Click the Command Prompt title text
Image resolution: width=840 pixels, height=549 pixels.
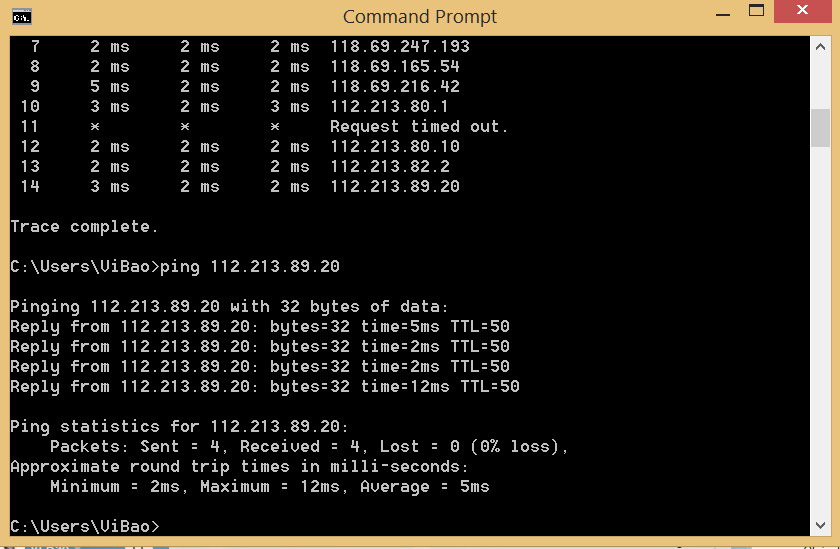pos(419,17)
